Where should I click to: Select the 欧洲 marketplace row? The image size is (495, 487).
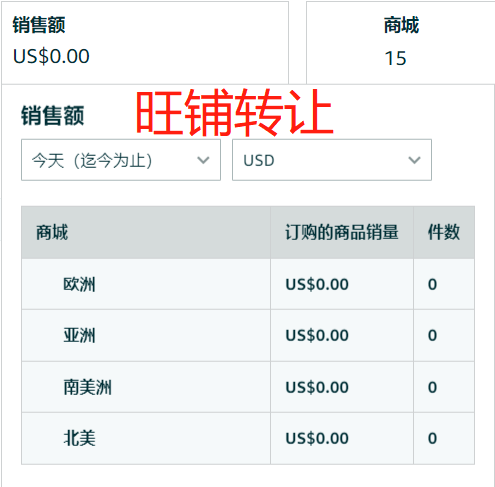(248, 284)
